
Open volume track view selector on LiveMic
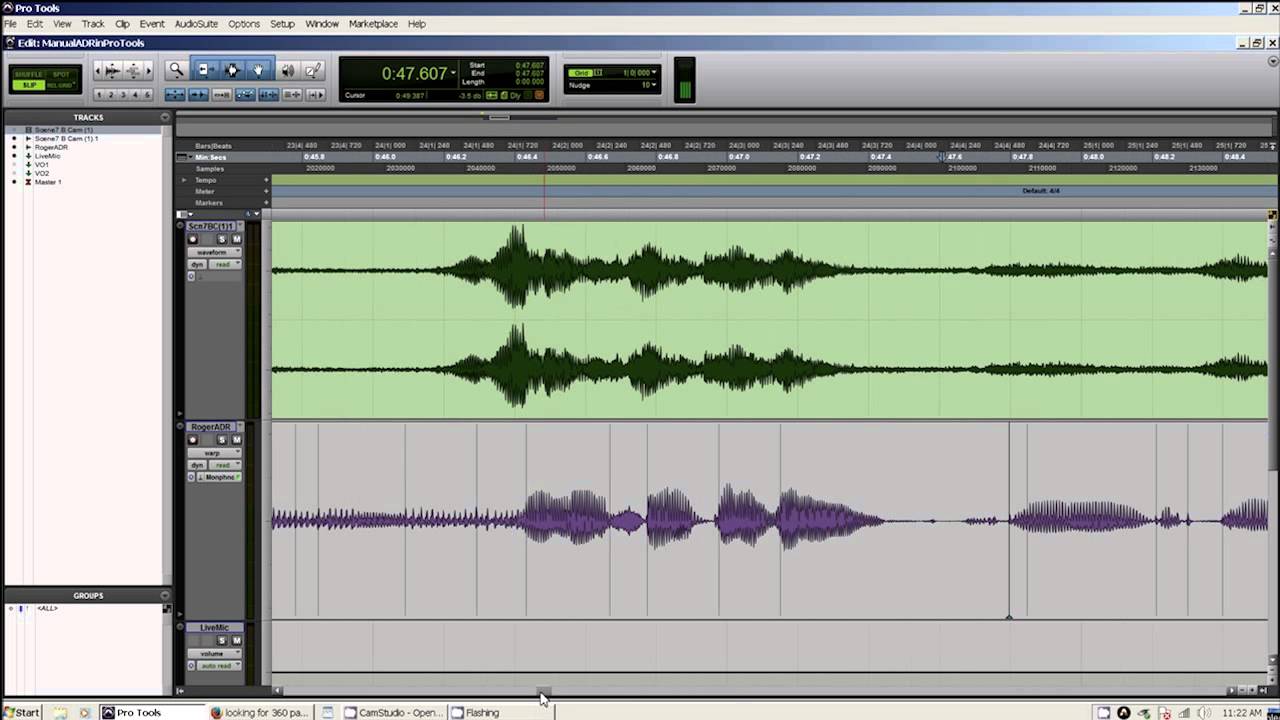(214, 653)
